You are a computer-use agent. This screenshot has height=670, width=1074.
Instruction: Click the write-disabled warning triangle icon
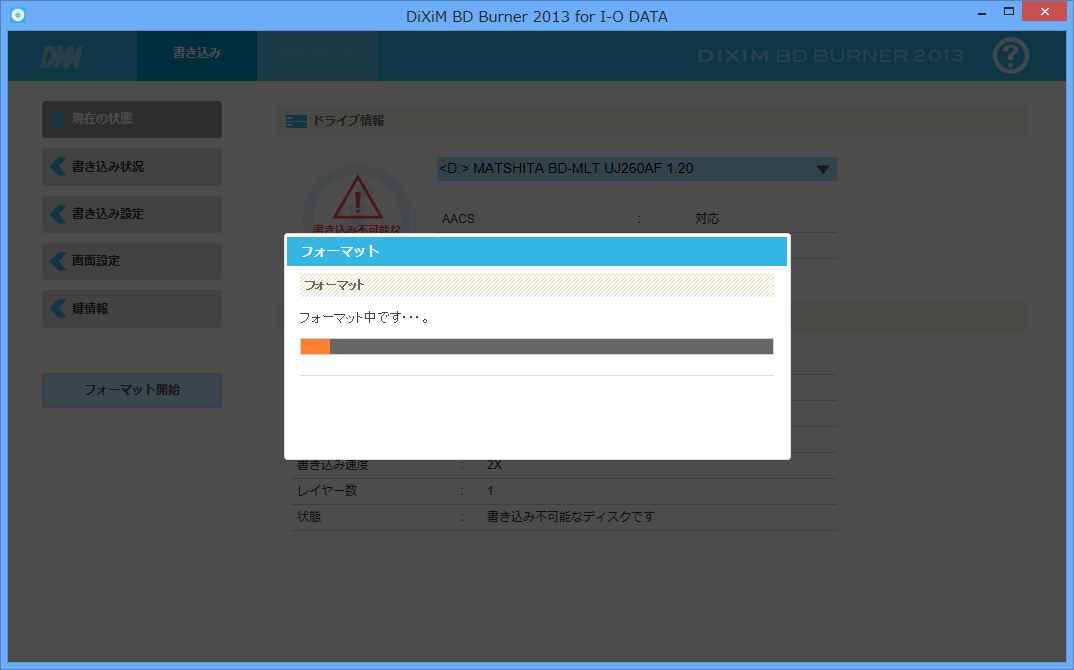click(357, 197)
